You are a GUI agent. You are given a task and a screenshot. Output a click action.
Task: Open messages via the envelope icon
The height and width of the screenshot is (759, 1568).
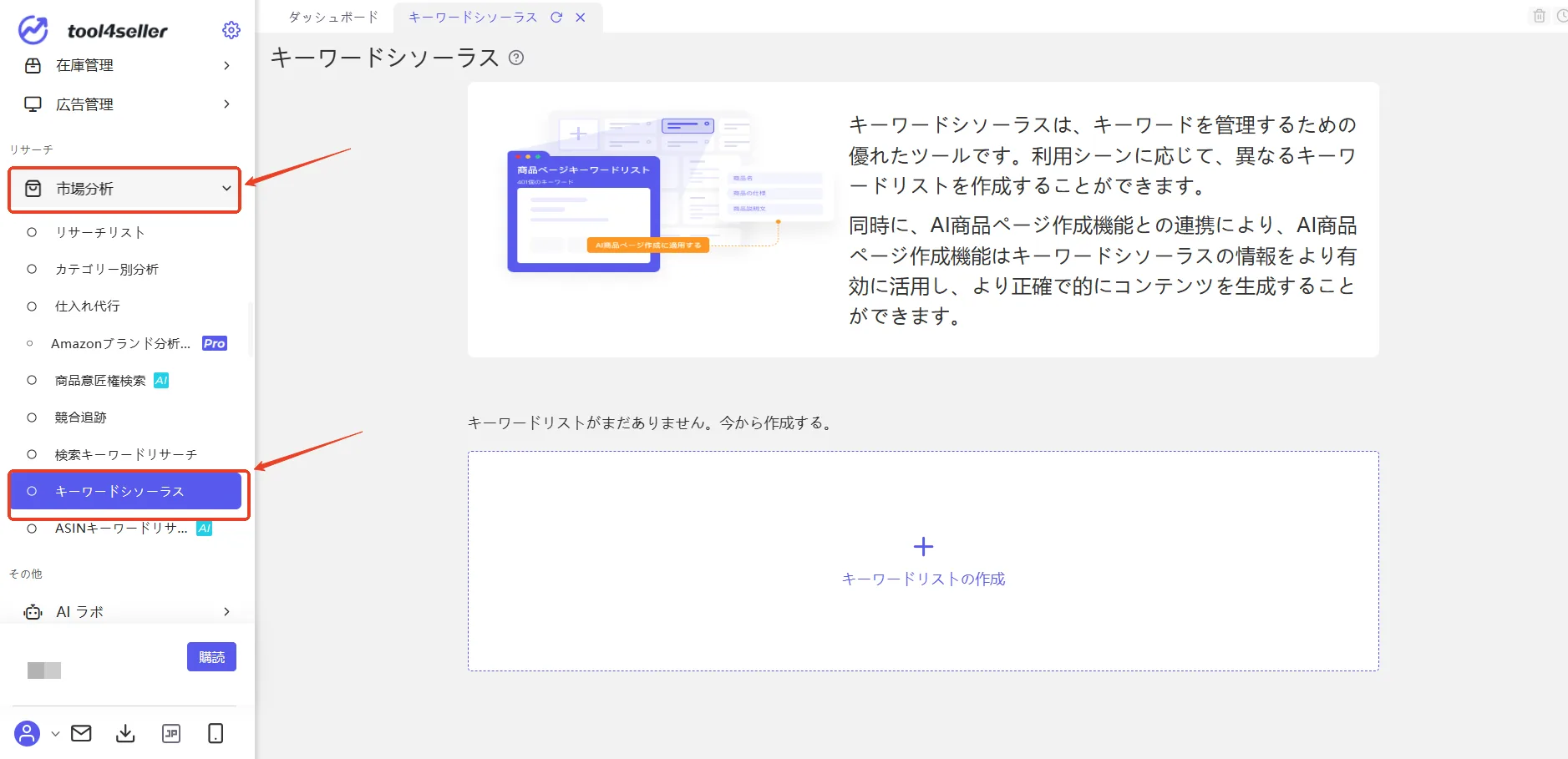click(x=81, y=733)
